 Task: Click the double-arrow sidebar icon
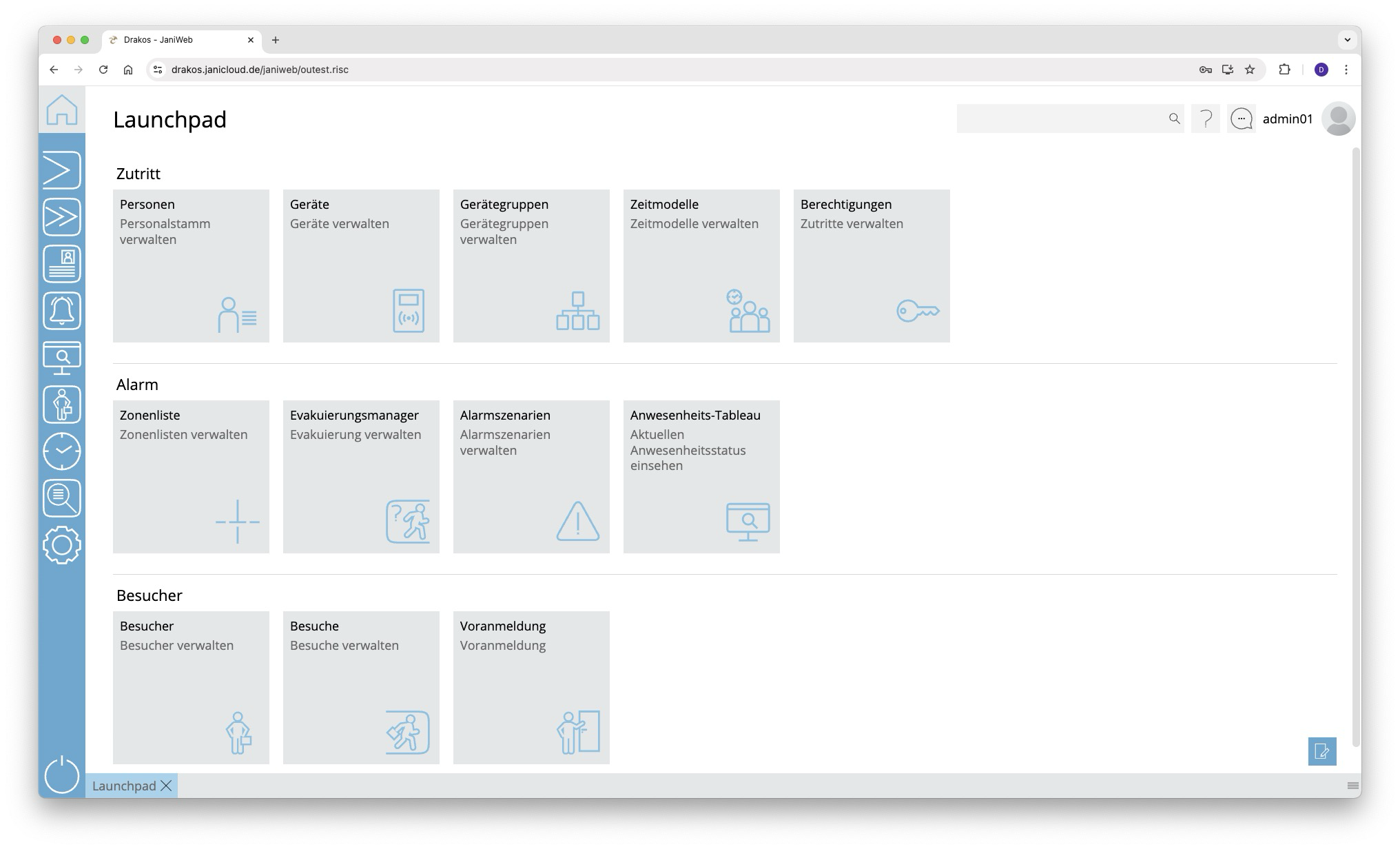pos(62,217)
